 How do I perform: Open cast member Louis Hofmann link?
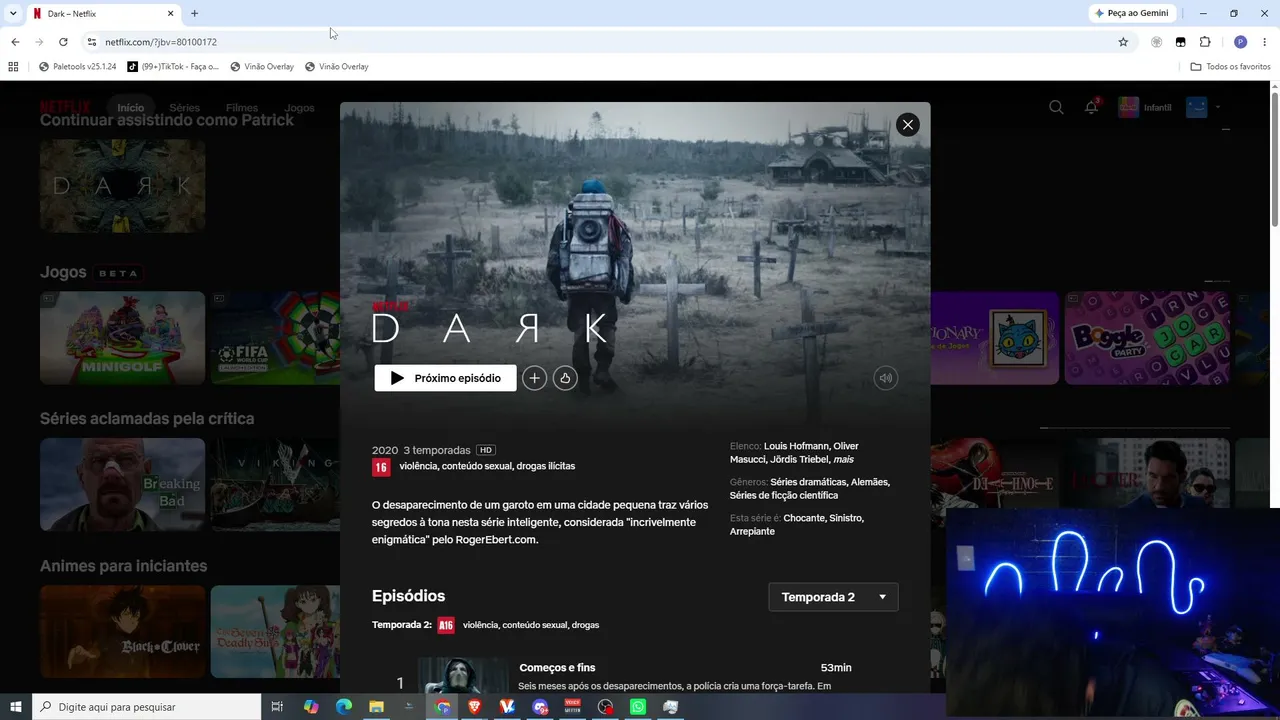796,446
